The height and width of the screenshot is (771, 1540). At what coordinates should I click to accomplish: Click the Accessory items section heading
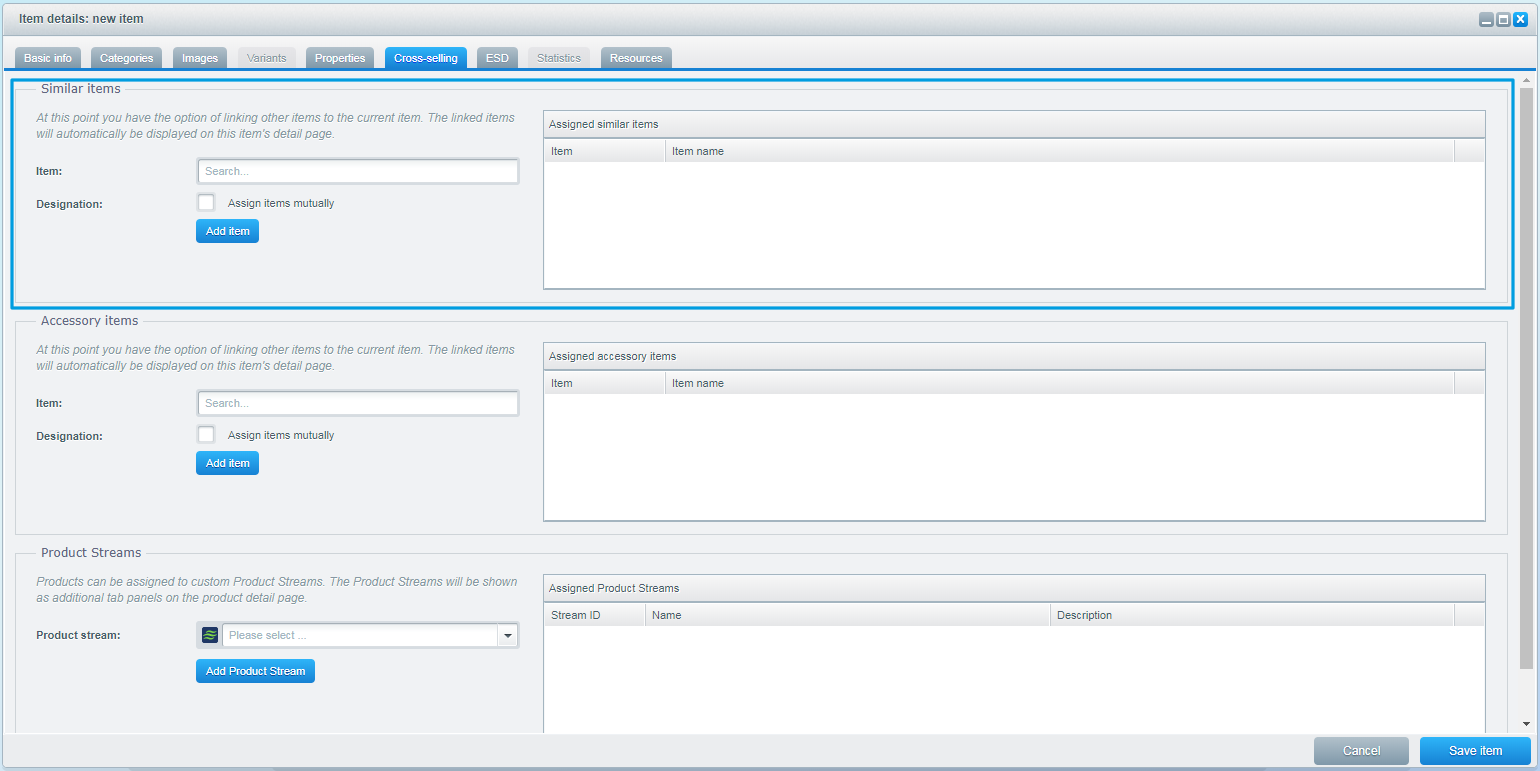click(90, 321)
